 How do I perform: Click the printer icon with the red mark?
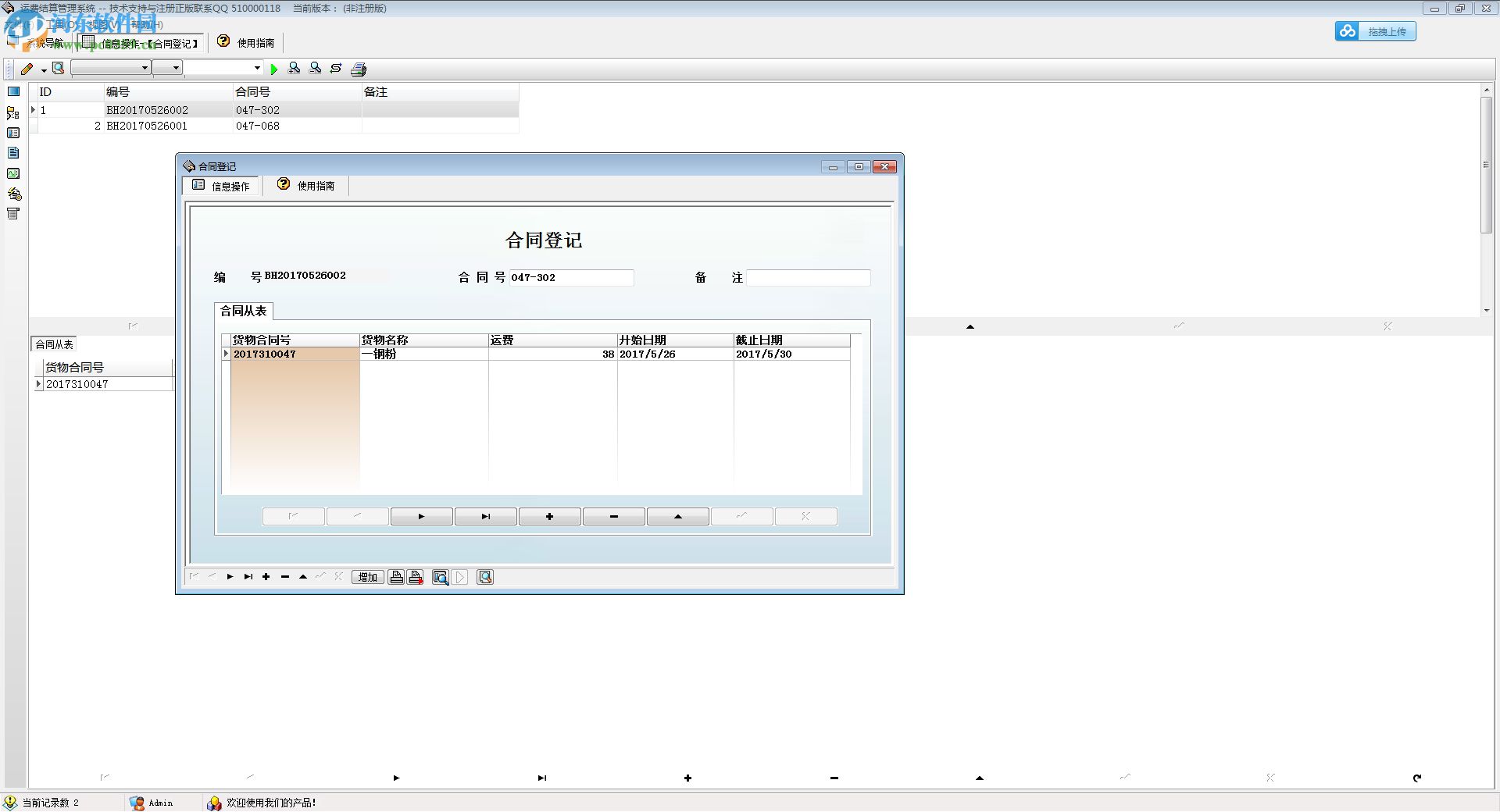416,577
